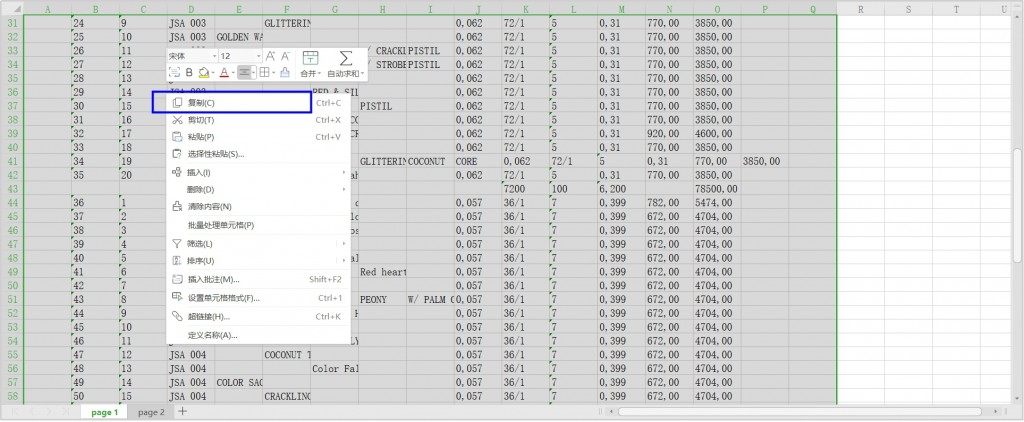Select 定义名称(A) Define Name entry

click(259, 335)
